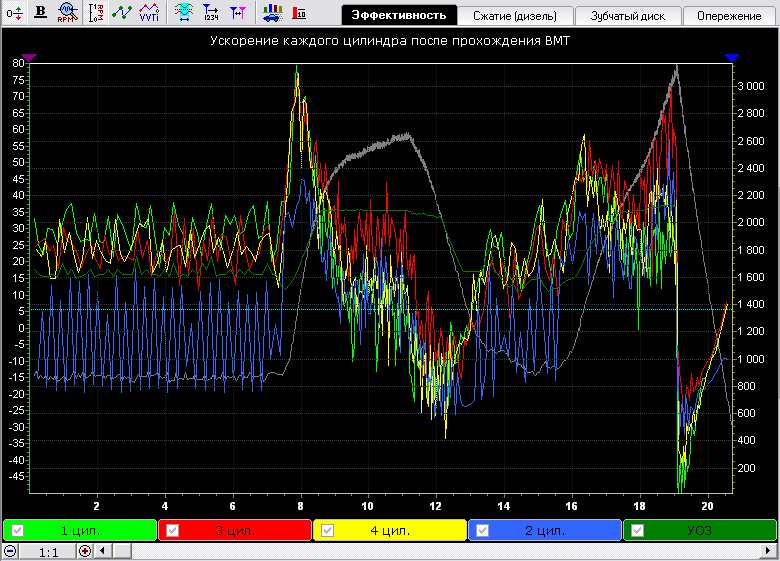This screenshot has width=780, height=561.
Task: Switch to the Сжатие (дизель) tab
Action: [515, 16]
